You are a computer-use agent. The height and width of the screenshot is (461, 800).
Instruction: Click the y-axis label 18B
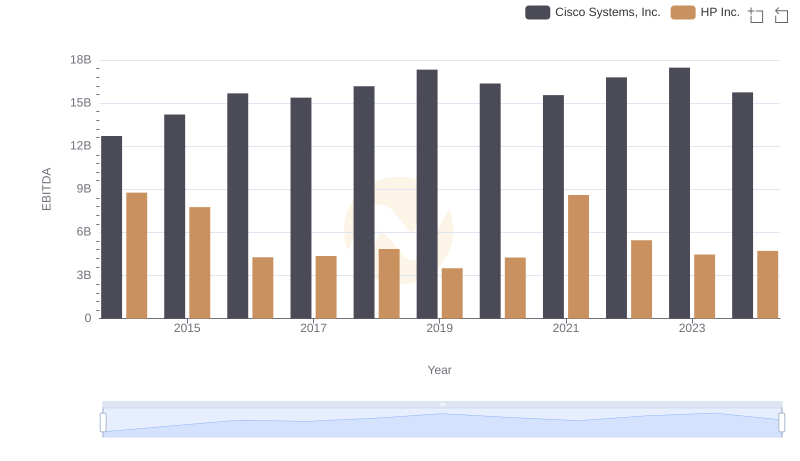click(x=81, y=60)
